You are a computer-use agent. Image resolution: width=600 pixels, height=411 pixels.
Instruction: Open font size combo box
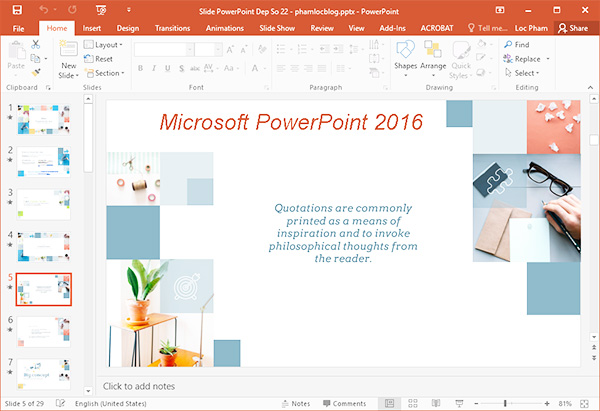click(208, 49)
